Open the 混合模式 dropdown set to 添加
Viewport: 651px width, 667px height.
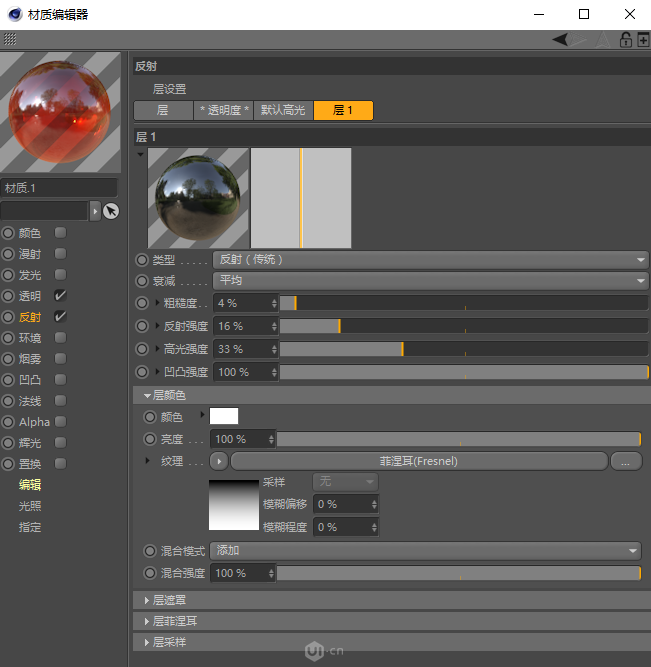tap(426, 551)
